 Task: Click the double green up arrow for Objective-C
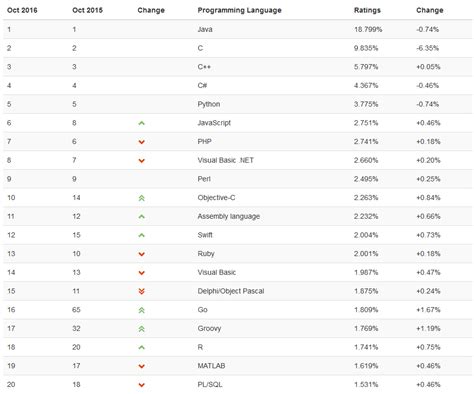141,198
